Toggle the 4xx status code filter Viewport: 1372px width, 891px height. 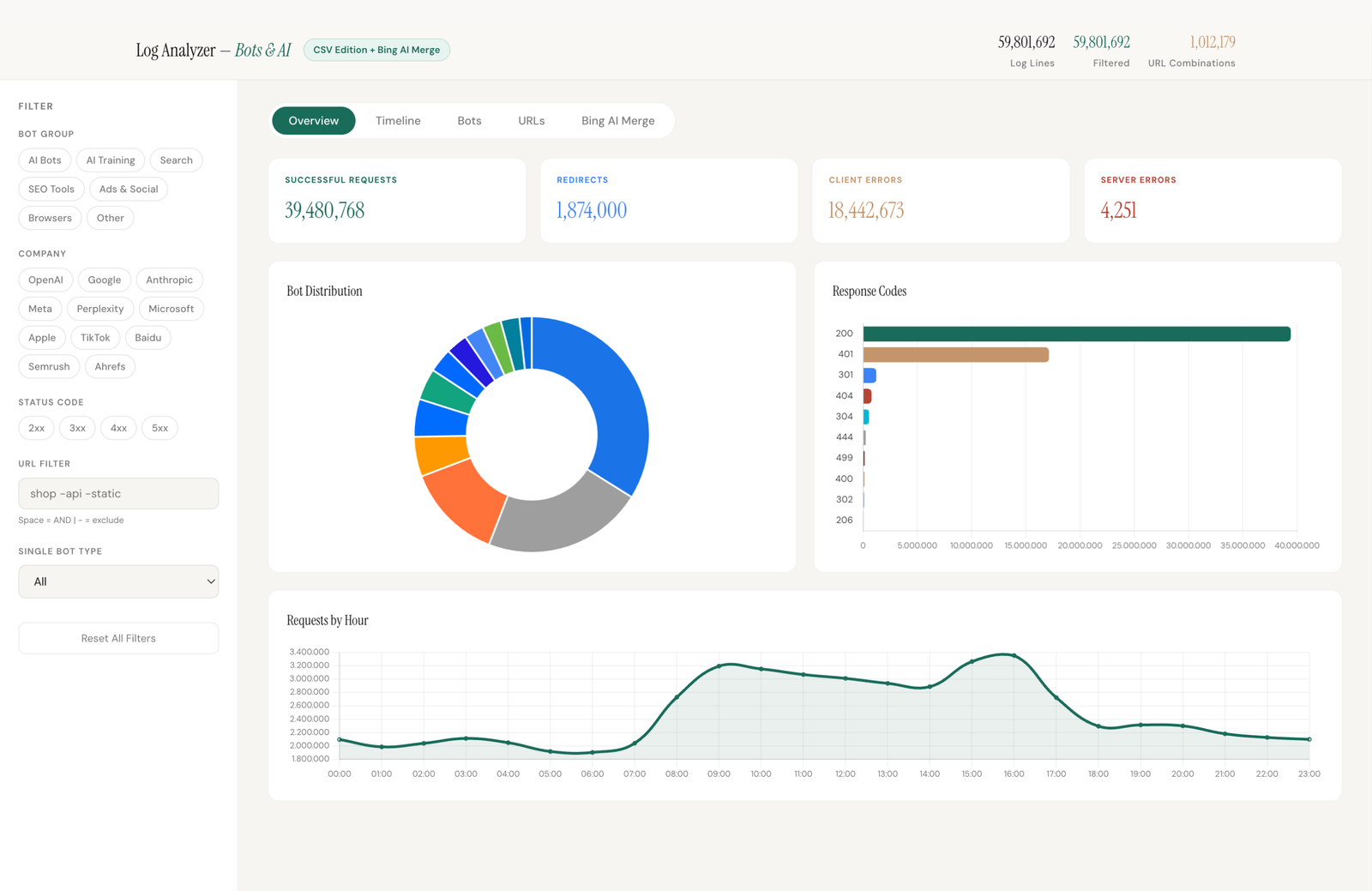click(x=118, y=427)
